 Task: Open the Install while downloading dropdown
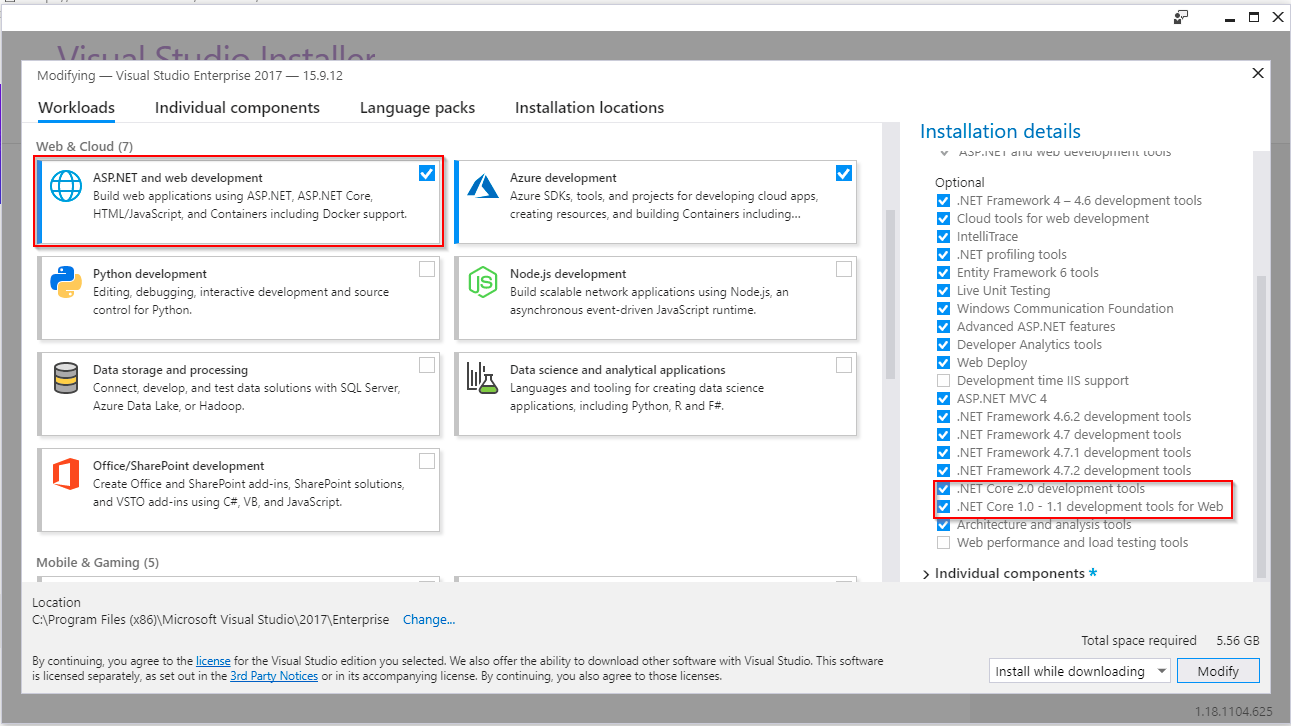coord(1079,671)
